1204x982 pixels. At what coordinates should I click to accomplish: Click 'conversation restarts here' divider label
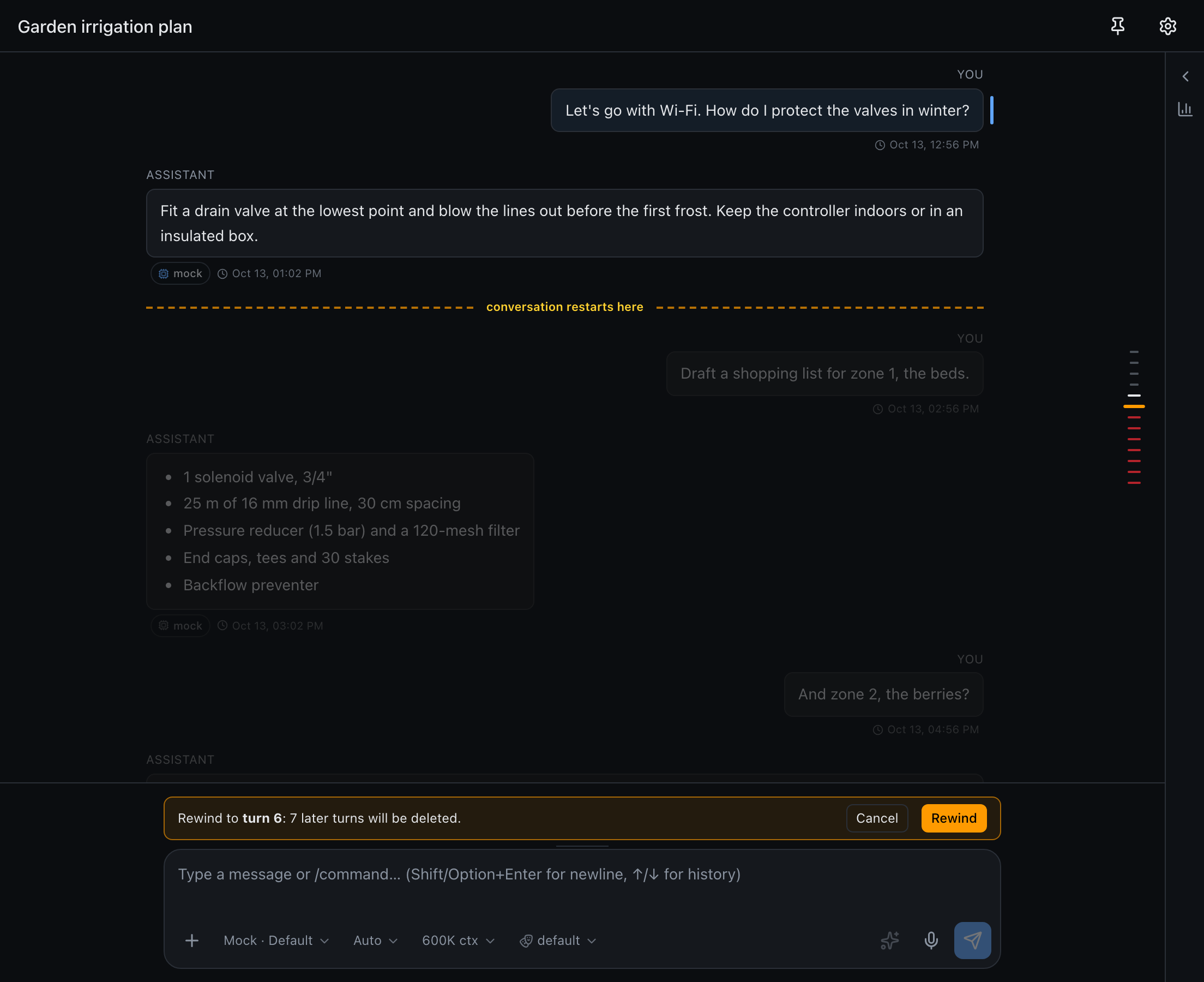(565, 307)
